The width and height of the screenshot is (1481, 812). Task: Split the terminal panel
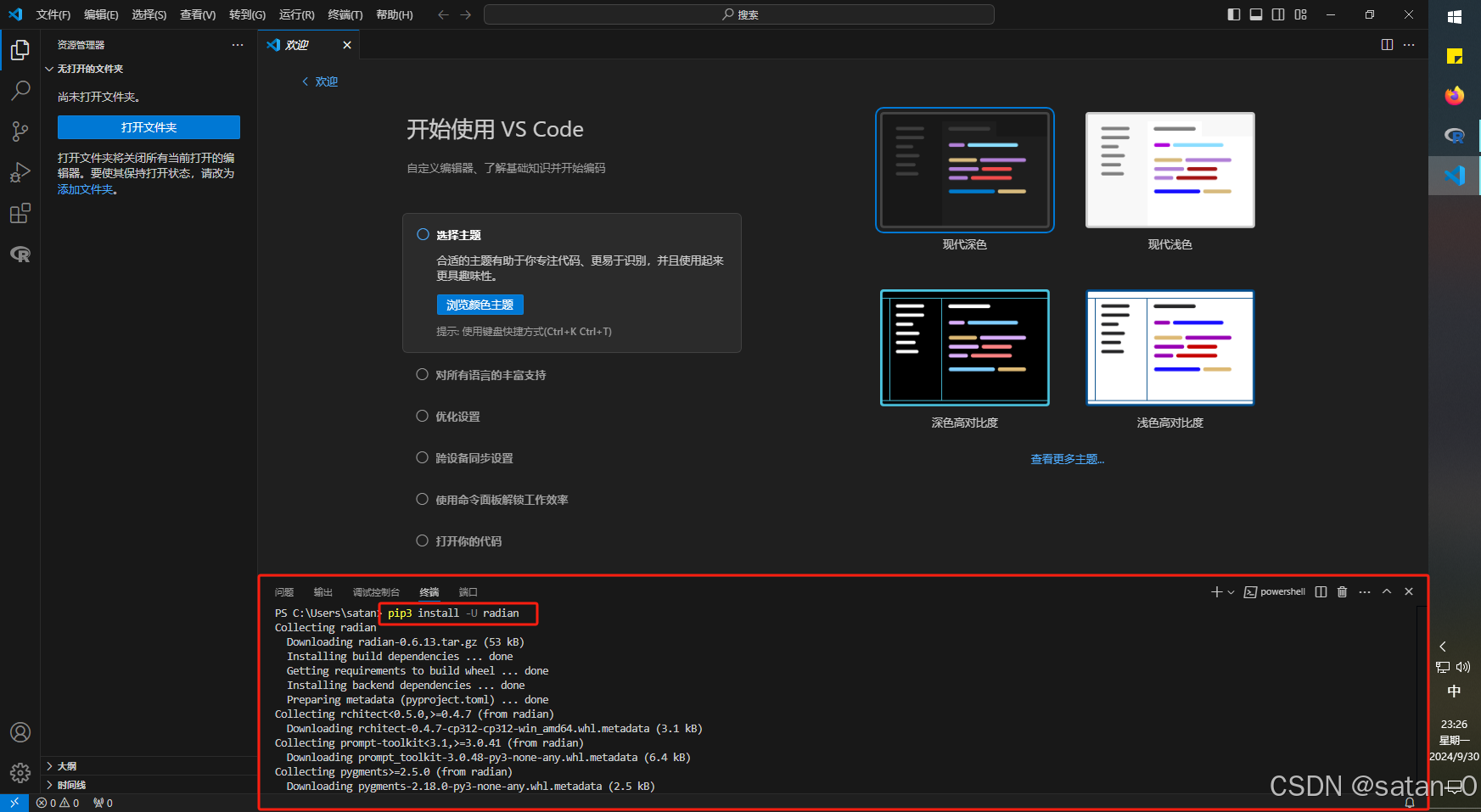(x=1321, y=592)
